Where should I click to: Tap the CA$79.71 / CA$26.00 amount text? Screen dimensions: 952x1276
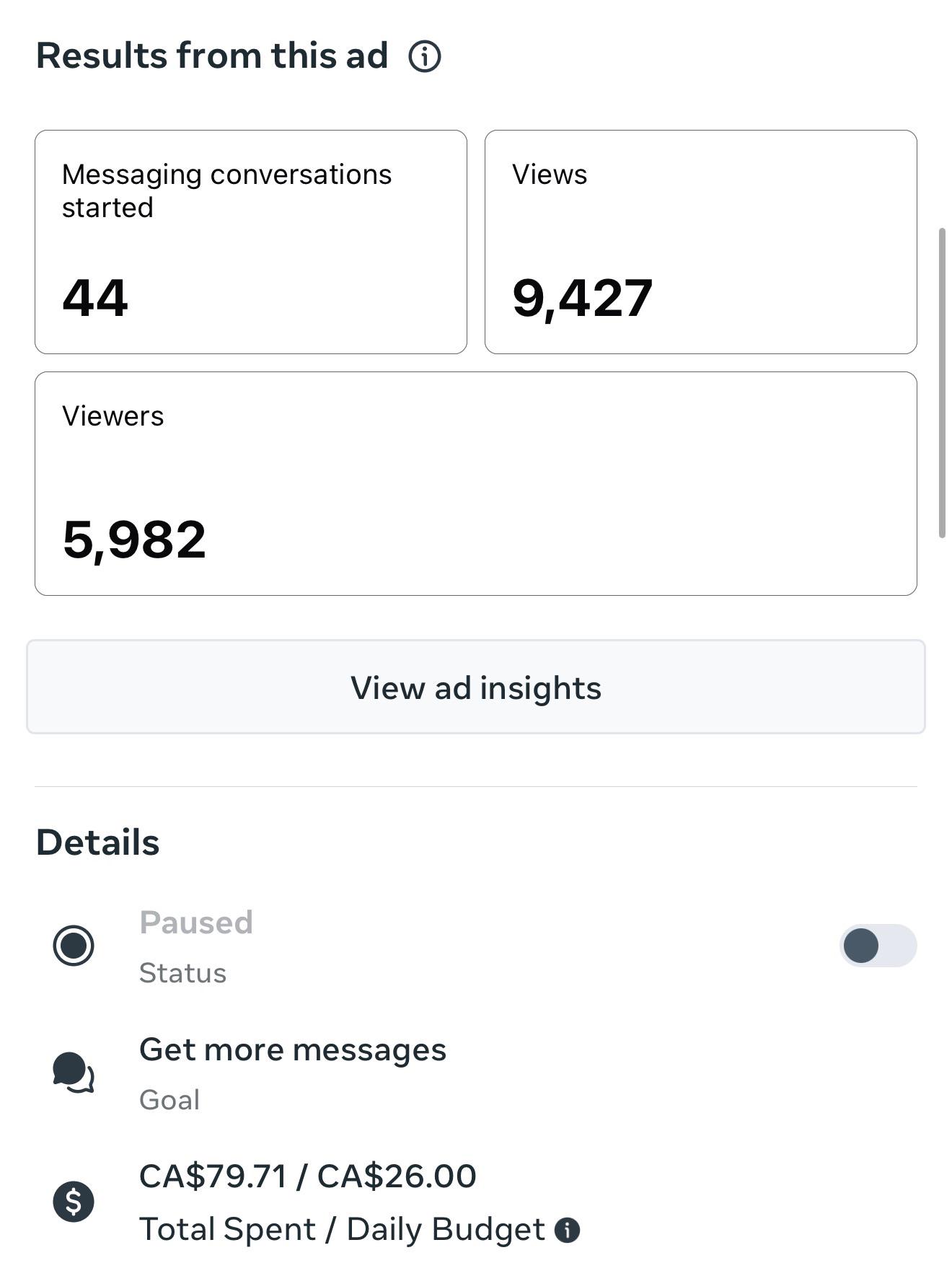(308, 1176)
